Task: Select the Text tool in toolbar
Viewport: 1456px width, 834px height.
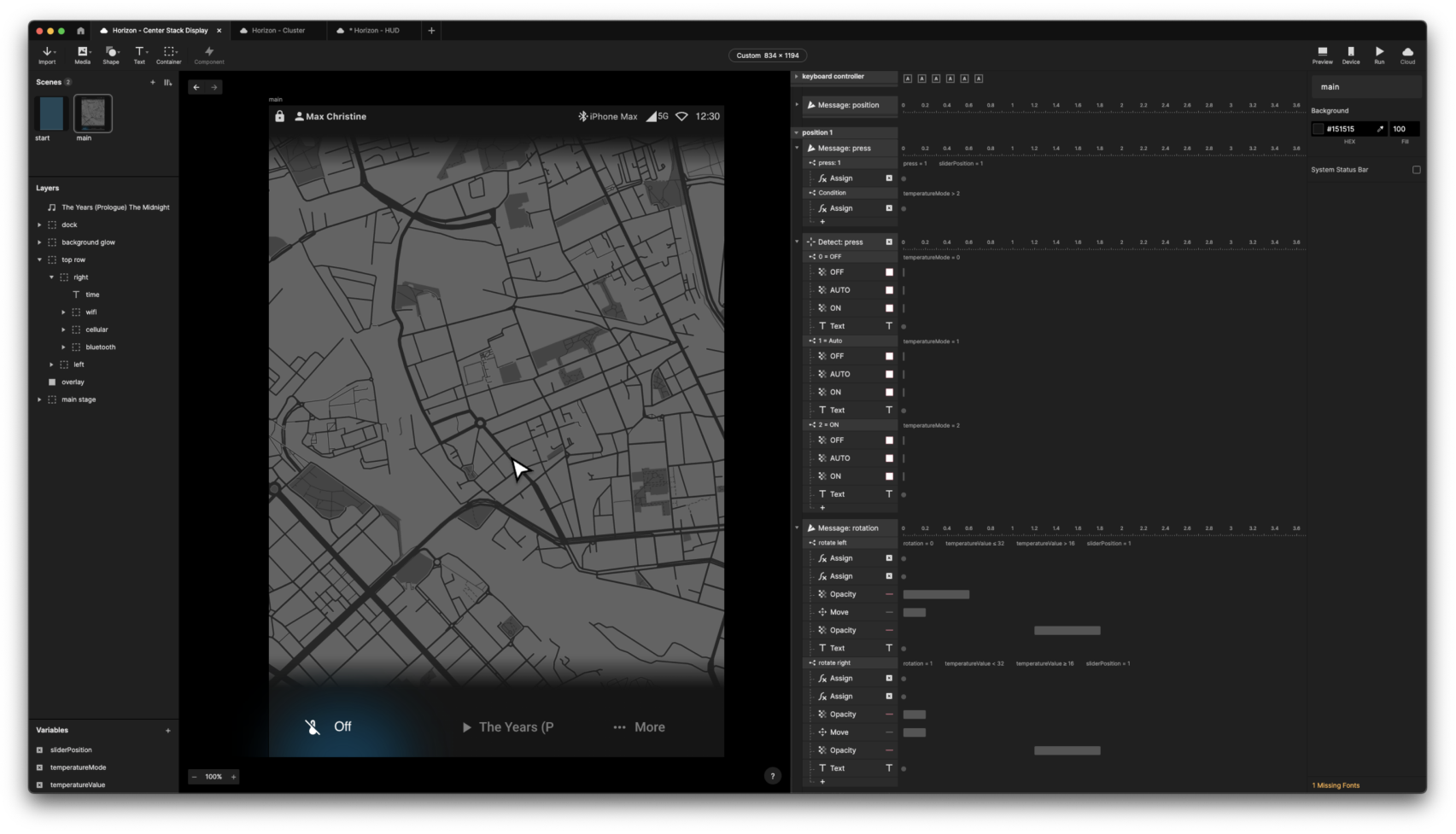Action: tap(139, 55)
